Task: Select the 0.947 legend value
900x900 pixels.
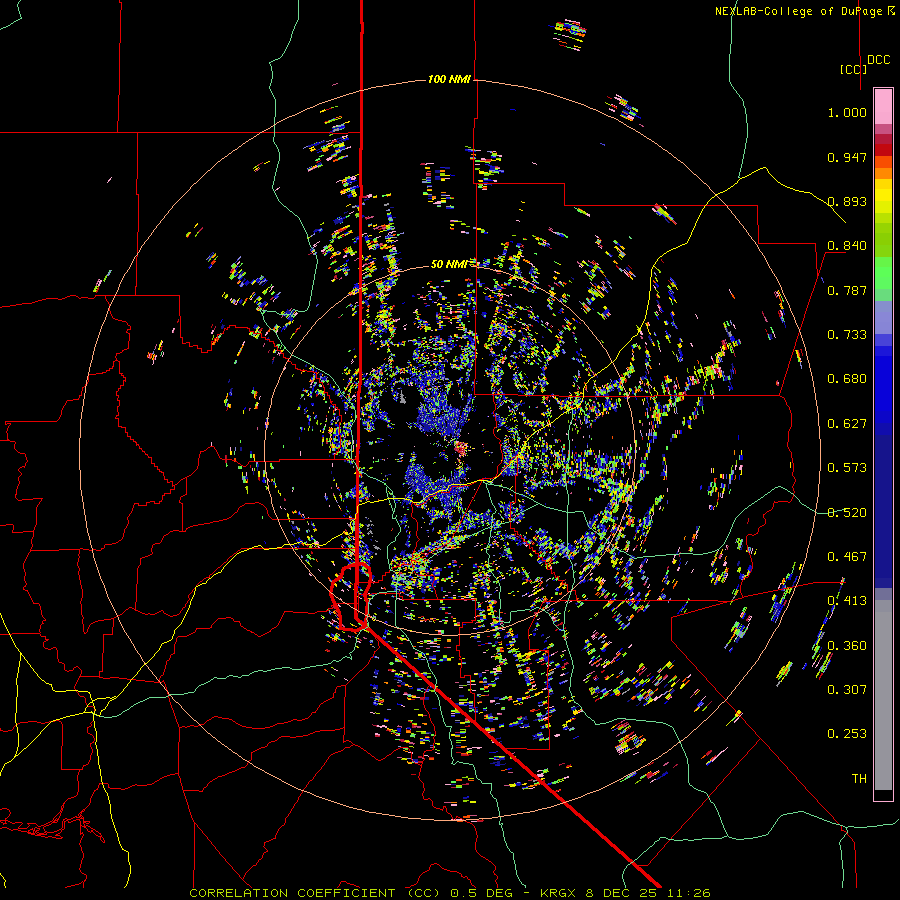Action: click(847, 157)
